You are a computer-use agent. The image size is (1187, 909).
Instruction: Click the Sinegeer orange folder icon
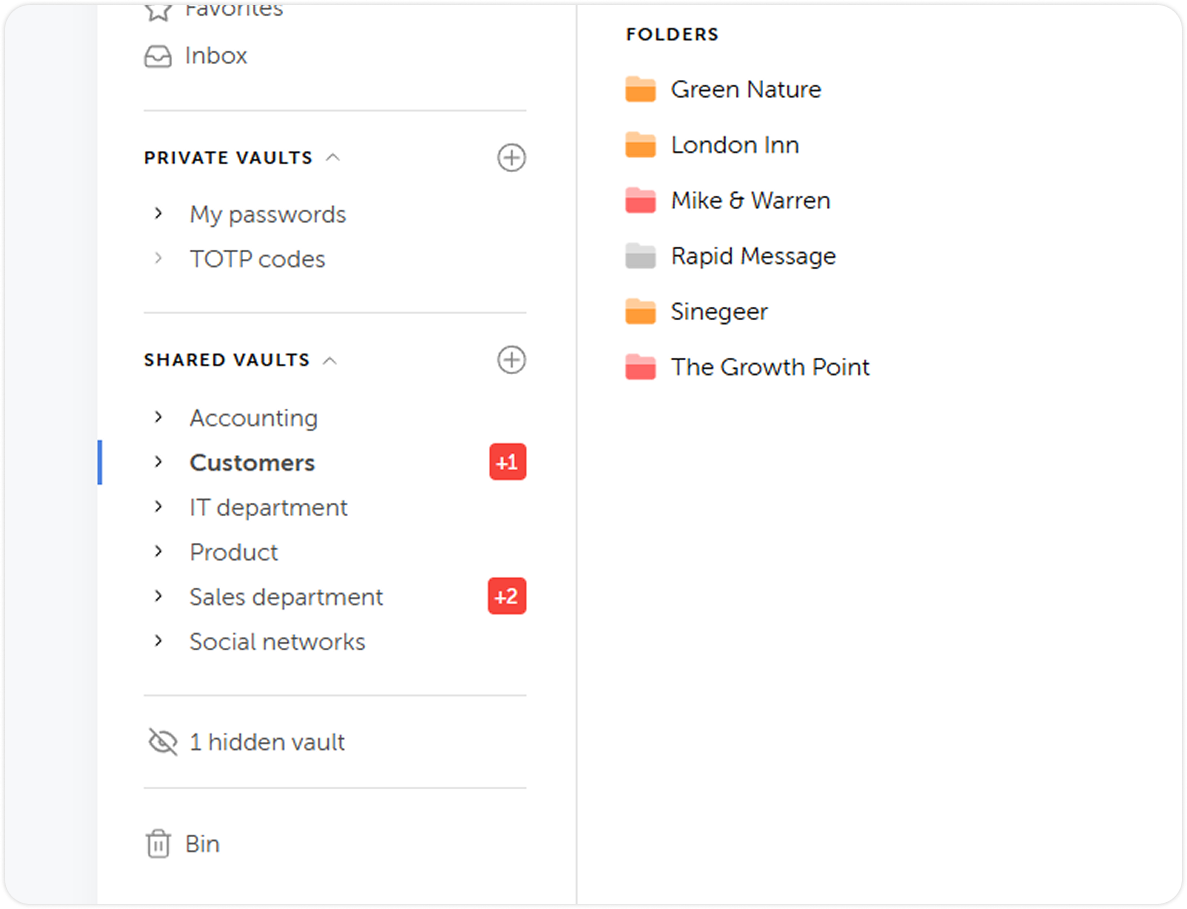(x=640, y=311)
